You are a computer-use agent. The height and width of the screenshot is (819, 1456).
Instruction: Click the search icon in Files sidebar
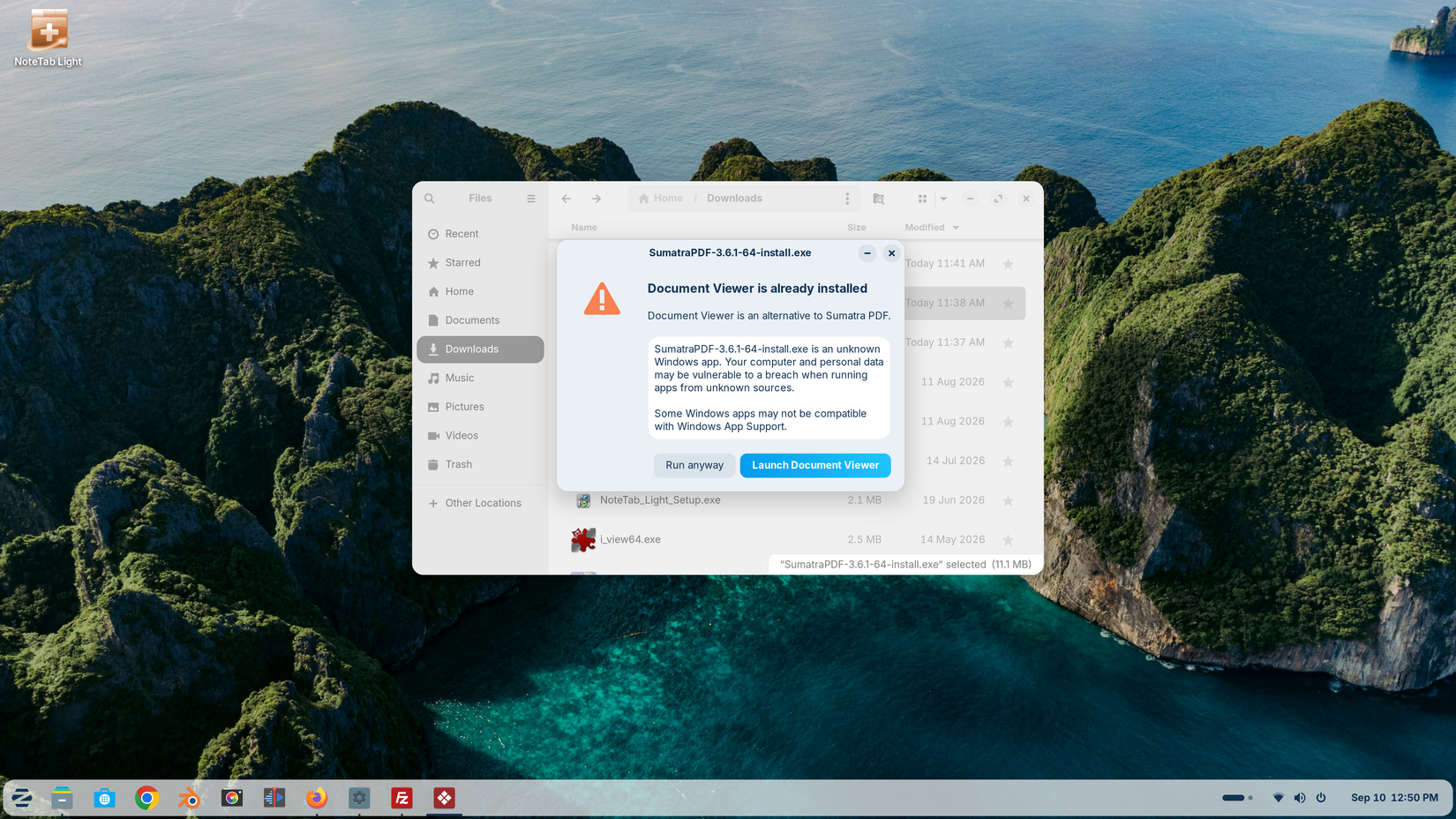coord(430,199)
